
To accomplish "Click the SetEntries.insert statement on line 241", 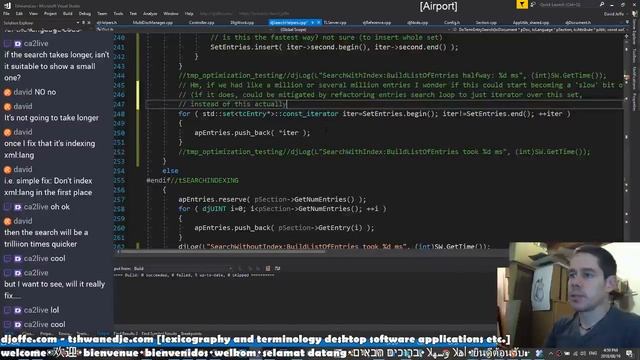I will tap(334, 47).
